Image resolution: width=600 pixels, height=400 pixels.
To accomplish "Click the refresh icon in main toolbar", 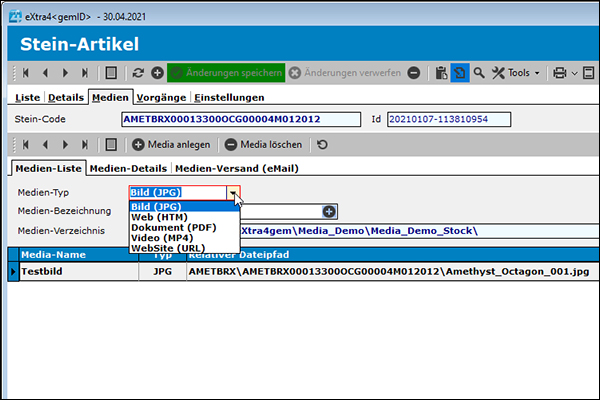I will pos(138,73).
